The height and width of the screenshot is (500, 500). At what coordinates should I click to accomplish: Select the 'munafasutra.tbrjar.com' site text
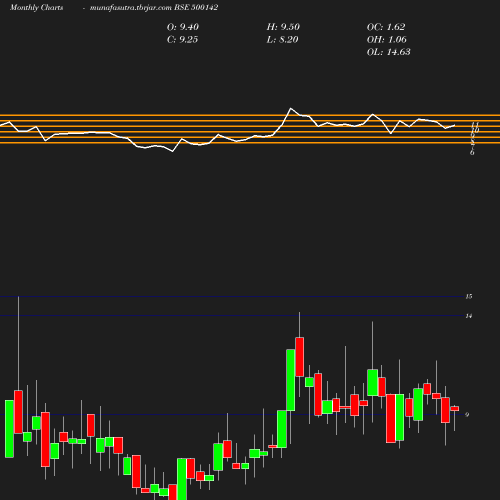click(131, 7)
